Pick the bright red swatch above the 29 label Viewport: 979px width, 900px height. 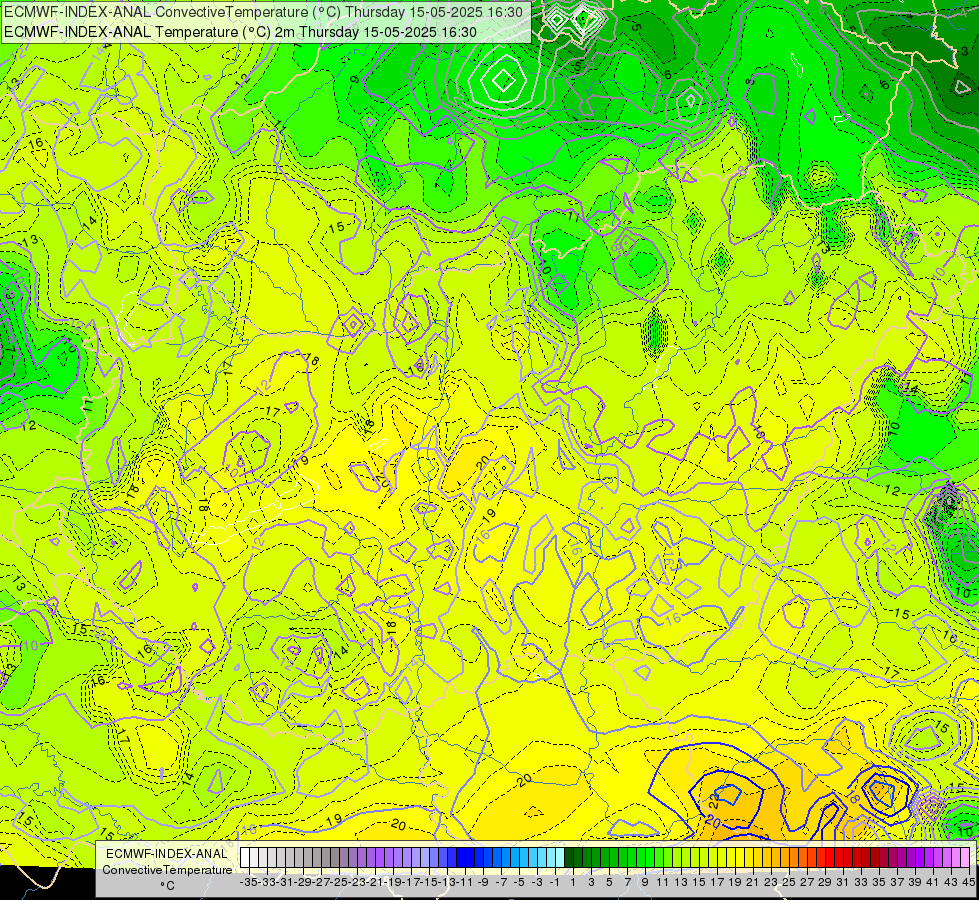(830, 858)
